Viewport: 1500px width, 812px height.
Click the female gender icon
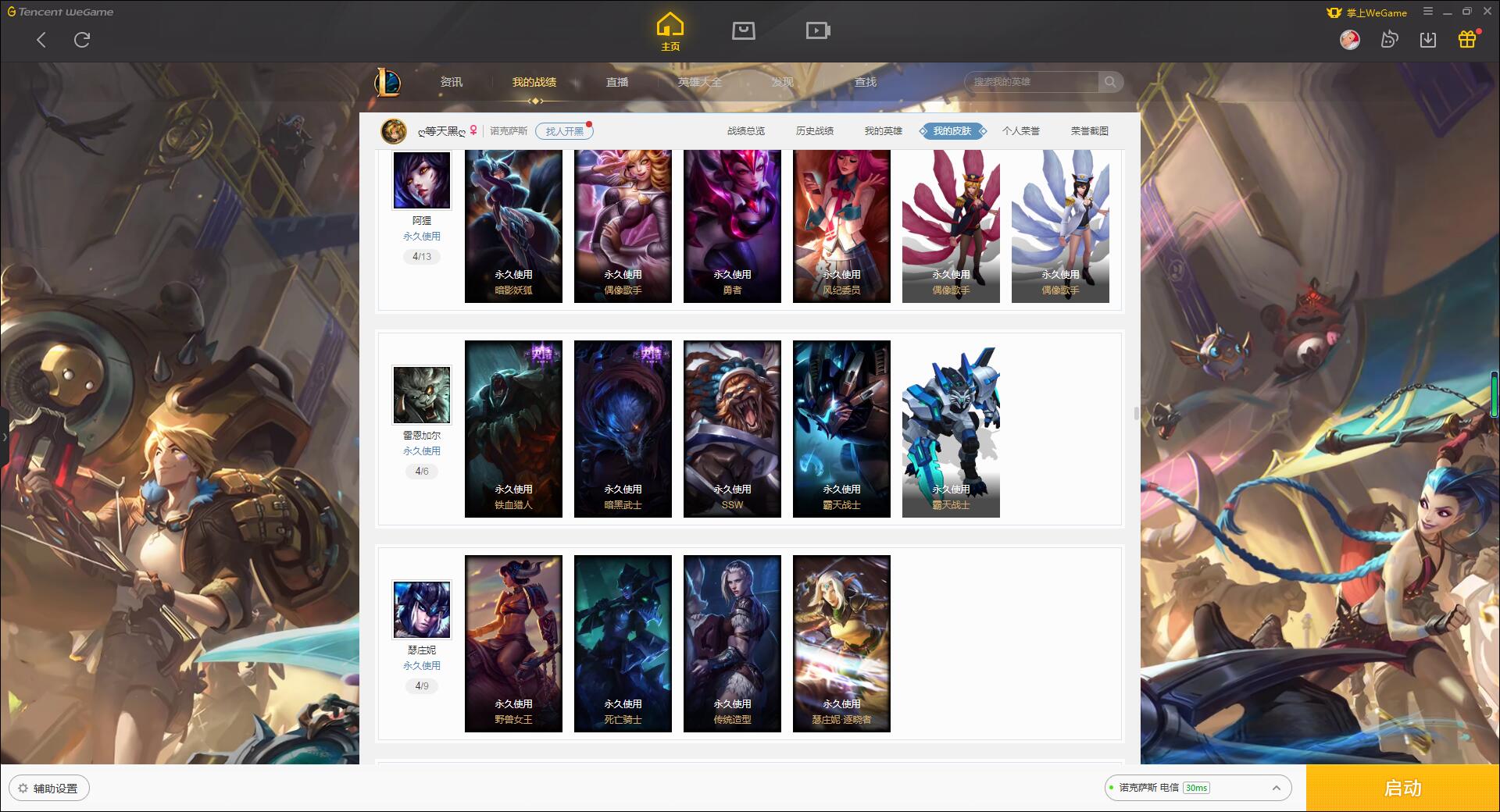[x=473, y=130]
